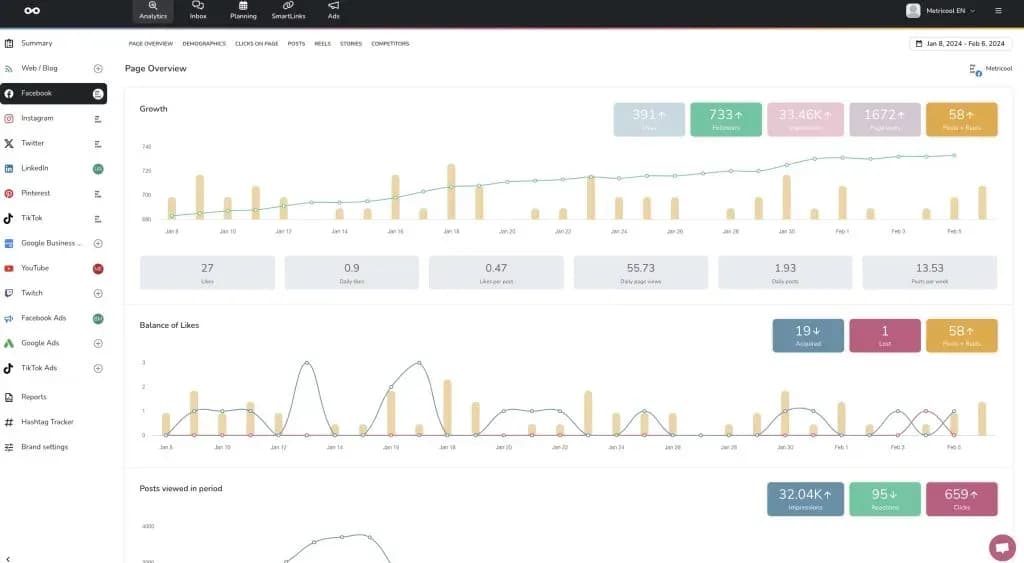Switch to the Stories tab
The width and height of the screenshot is (1024, 563).
351,44
